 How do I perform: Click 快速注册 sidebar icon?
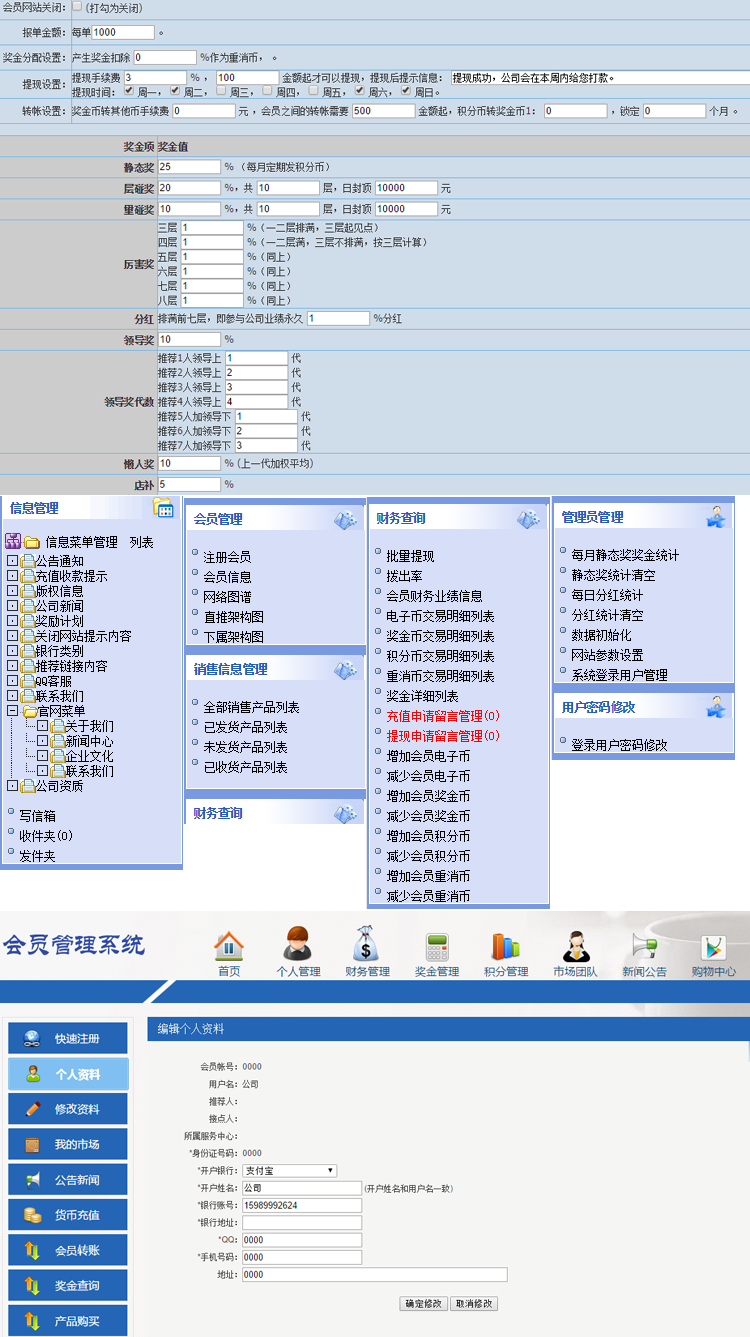(x=33, y=1038)
